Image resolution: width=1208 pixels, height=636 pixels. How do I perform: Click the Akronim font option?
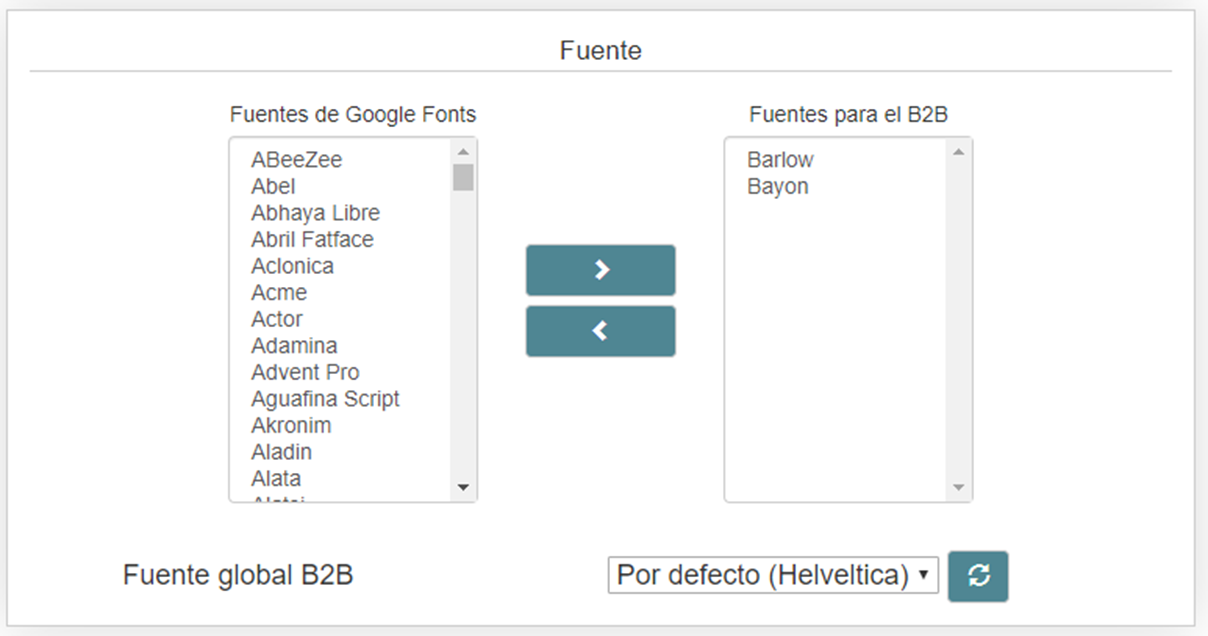click(x=291, y=425)
